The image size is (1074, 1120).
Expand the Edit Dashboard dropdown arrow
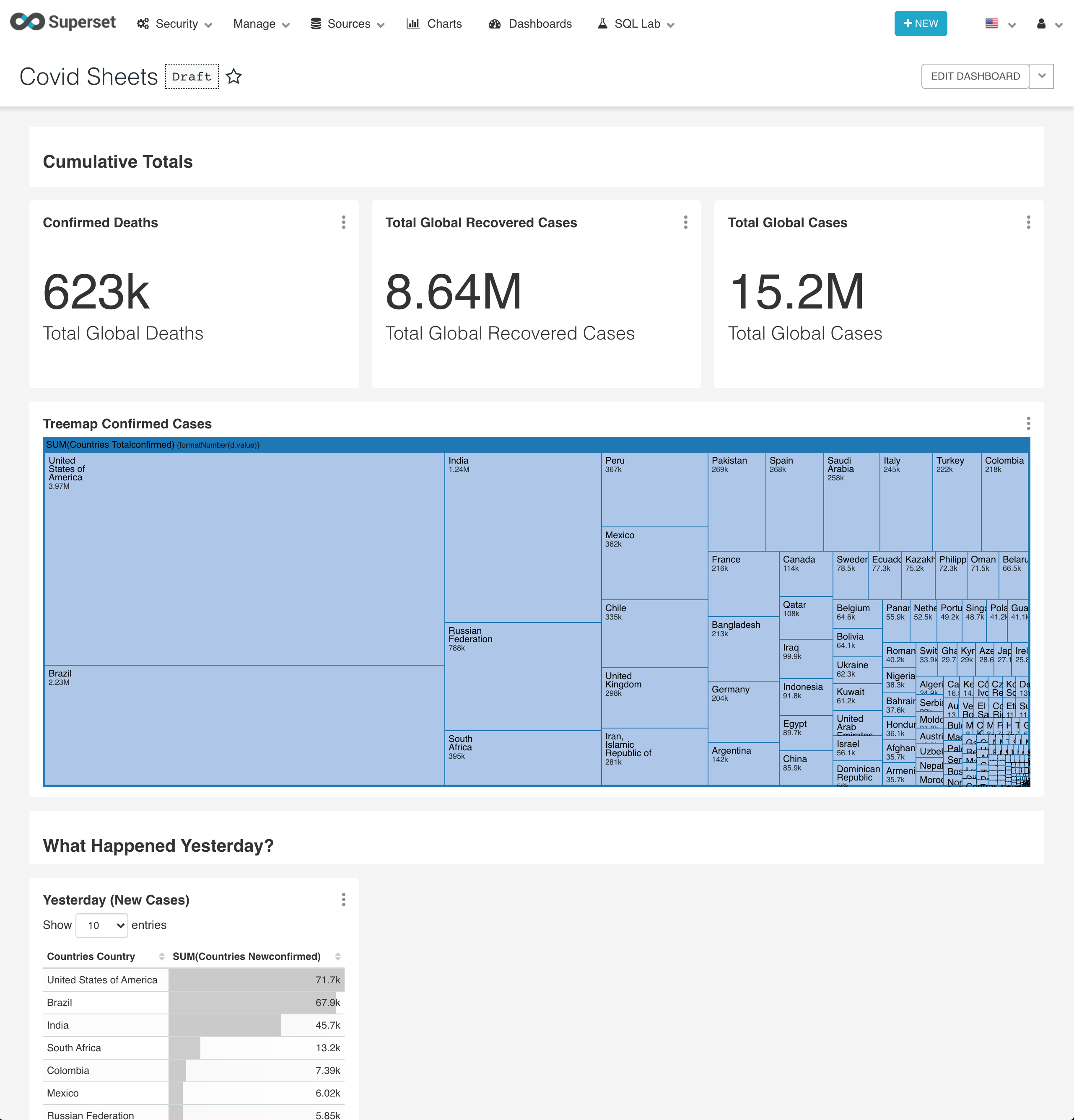(1041, 75)
